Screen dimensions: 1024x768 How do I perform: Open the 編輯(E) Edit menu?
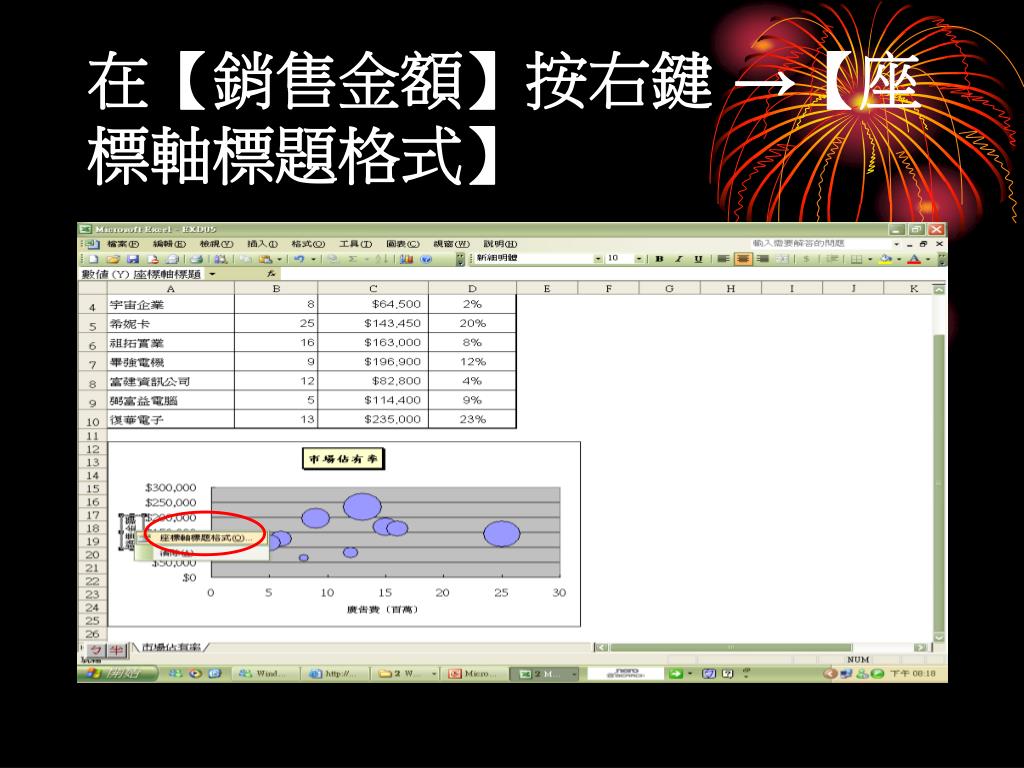pos(169,244)
